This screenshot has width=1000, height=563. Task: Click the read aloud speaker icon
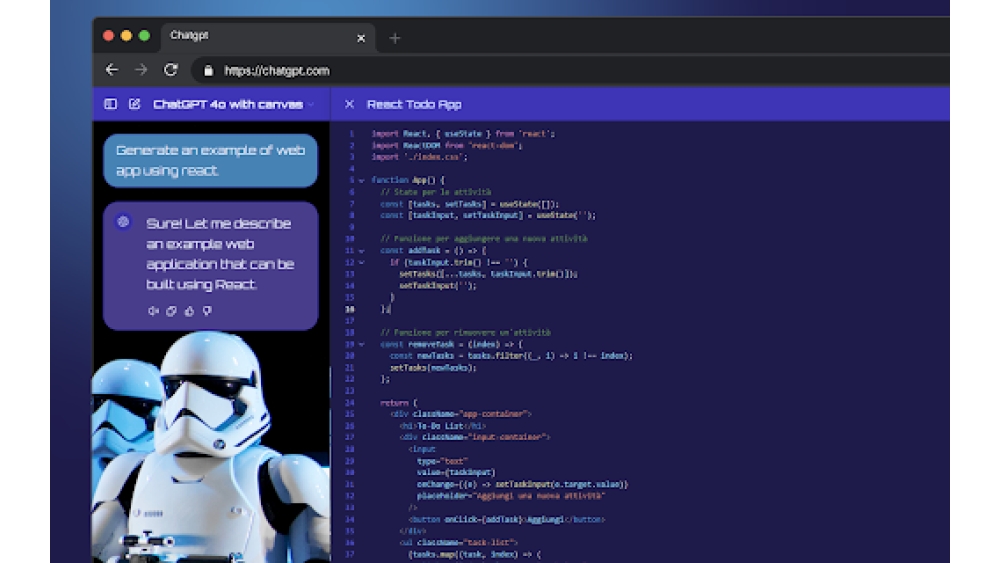tap(153, 311)
